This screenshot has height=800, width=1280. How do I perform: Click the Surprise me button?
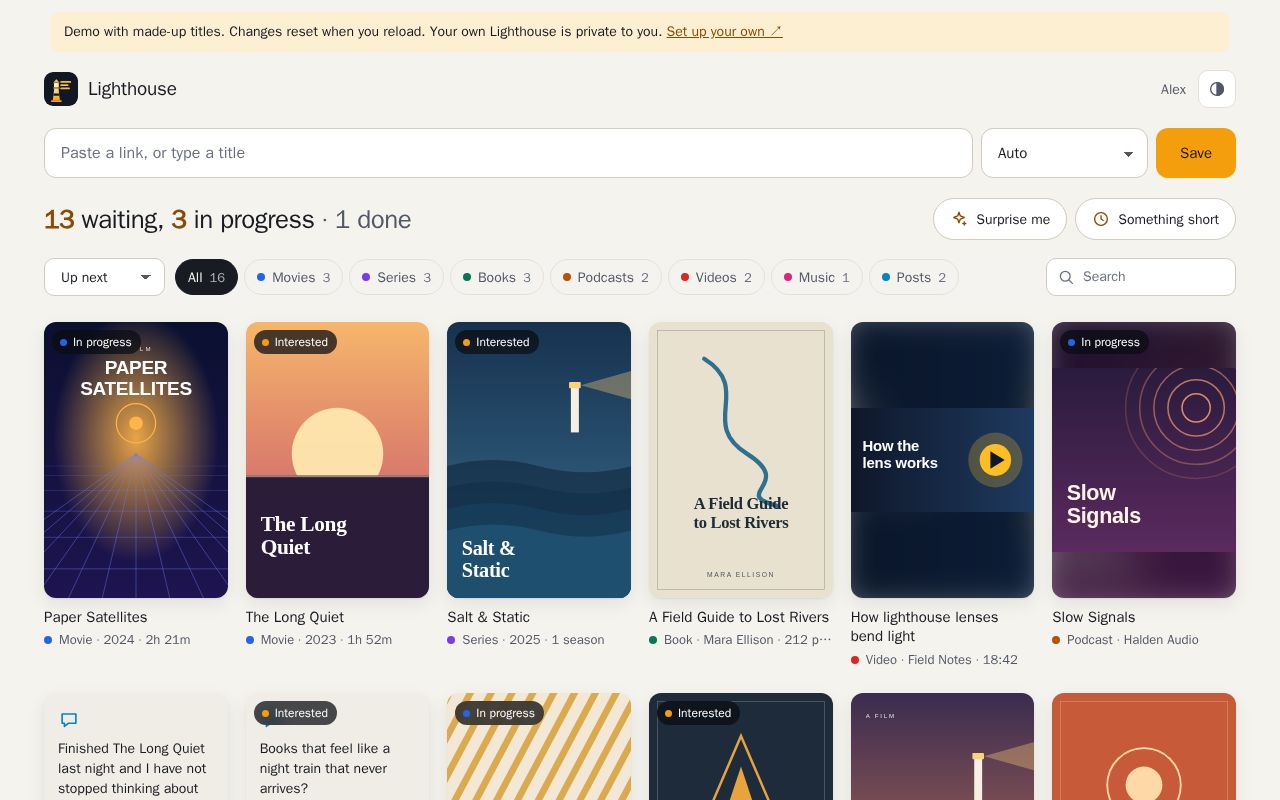point(1000,219)
